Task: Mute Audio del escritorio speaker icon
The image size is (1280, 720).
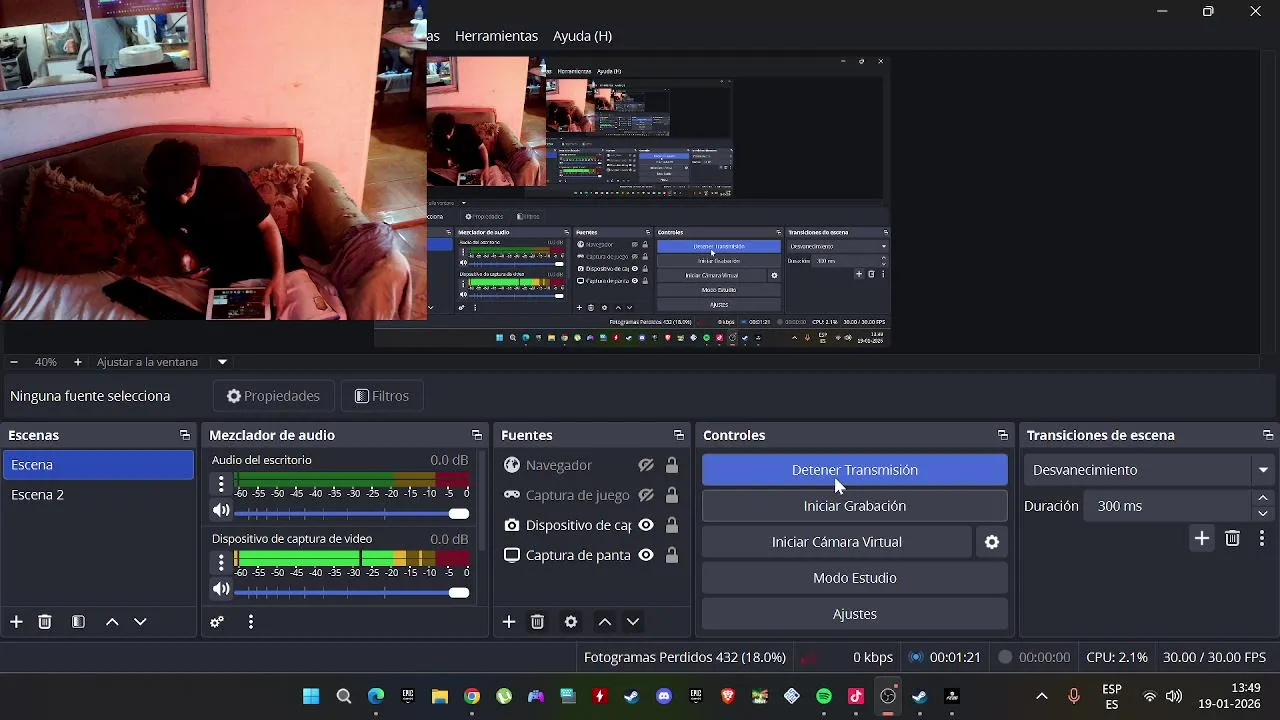Action: pyautogui.click(x=221, y=511)
